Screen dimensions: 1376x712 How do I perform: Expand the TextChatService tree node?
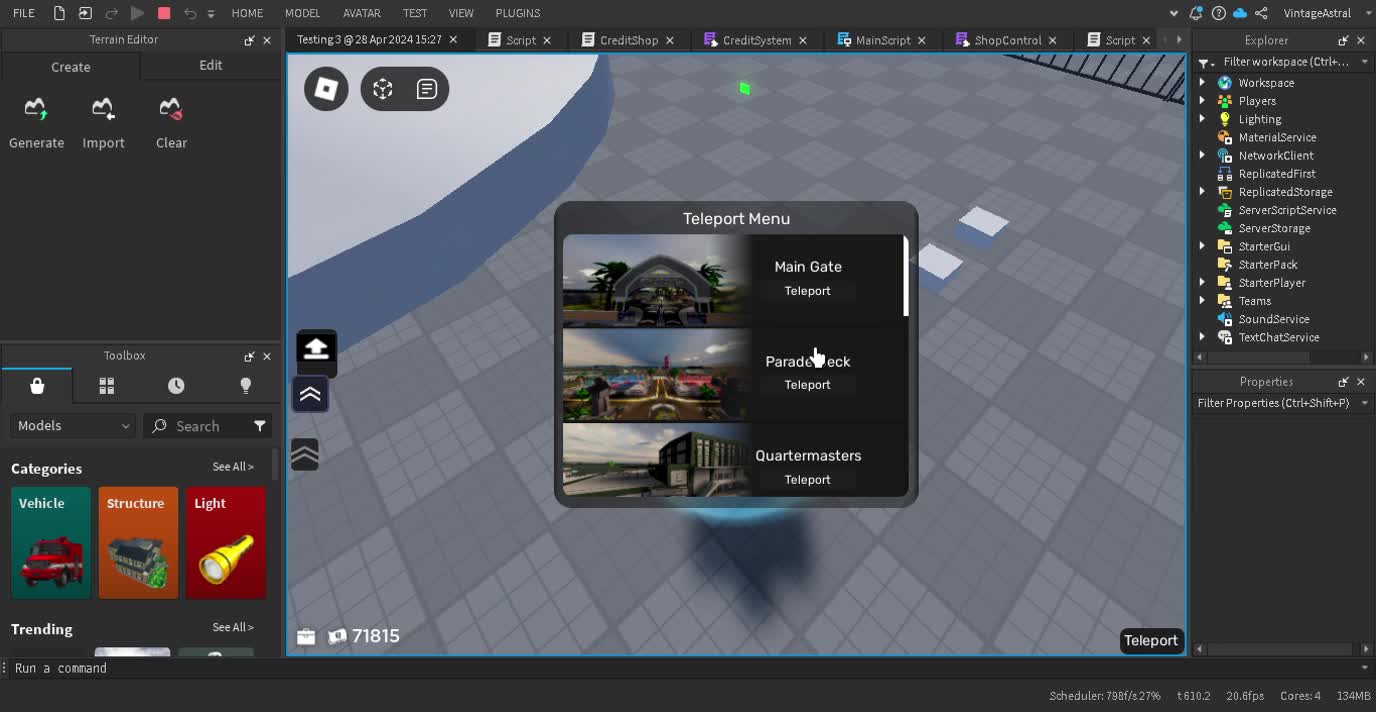[x=1202, y=337]
